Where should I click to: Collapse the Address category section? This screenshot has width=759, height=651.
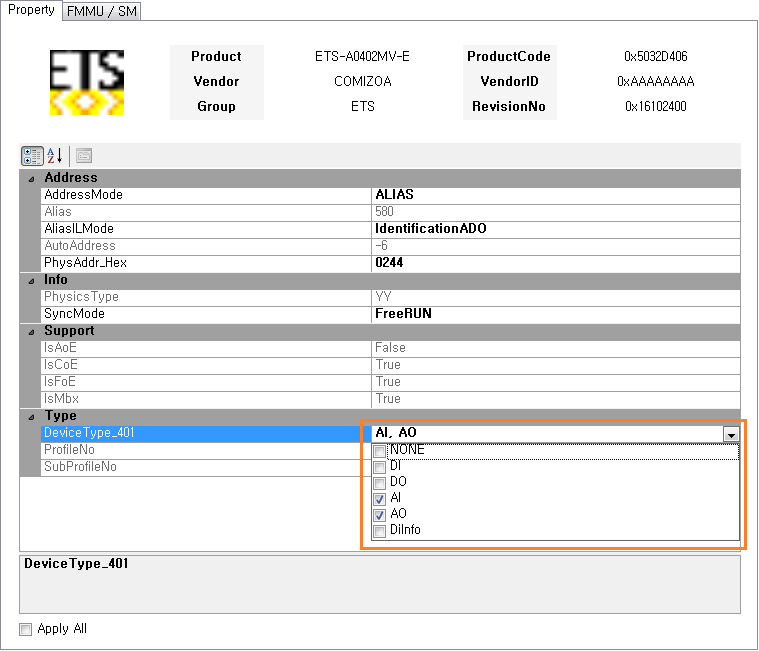pos(30,178)
